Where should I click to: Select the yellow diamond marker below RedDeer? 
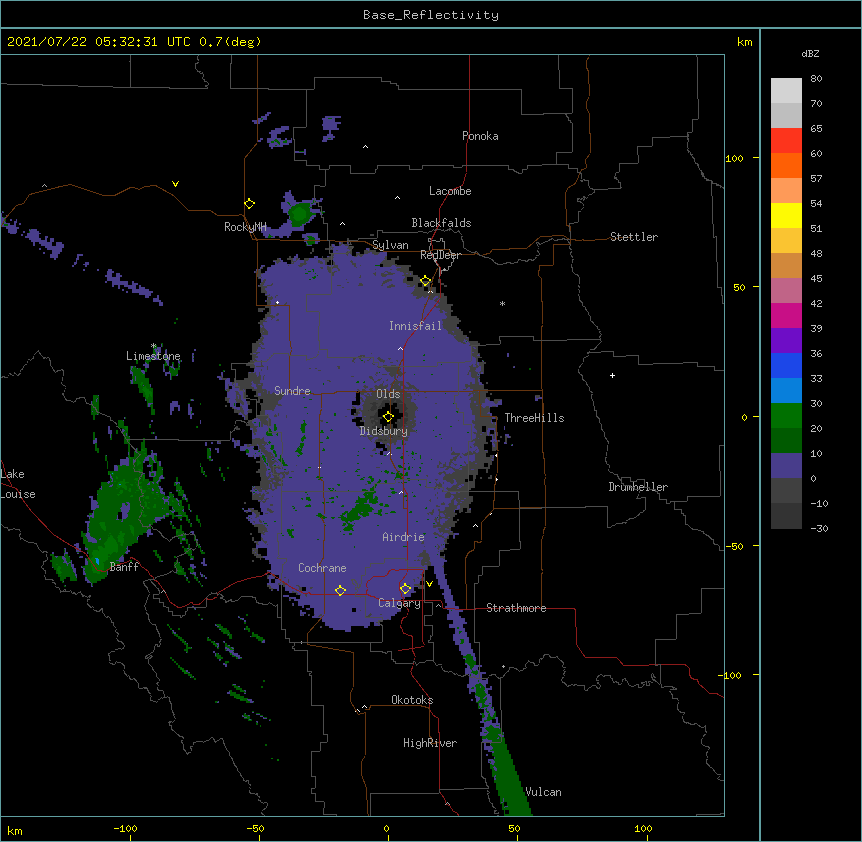426,281
